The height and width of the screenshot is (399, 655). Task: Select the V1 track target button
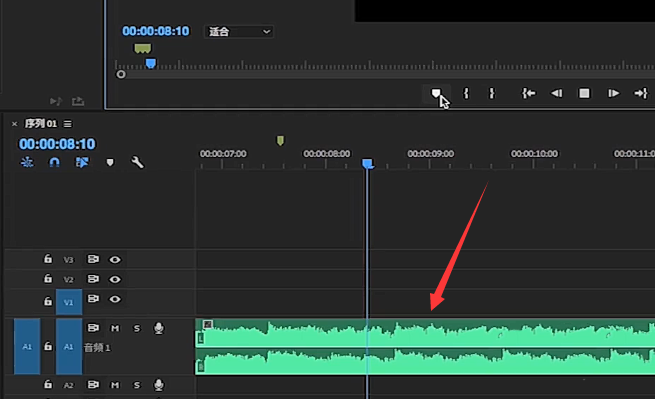pyautogui.click(x=69, y=302)
